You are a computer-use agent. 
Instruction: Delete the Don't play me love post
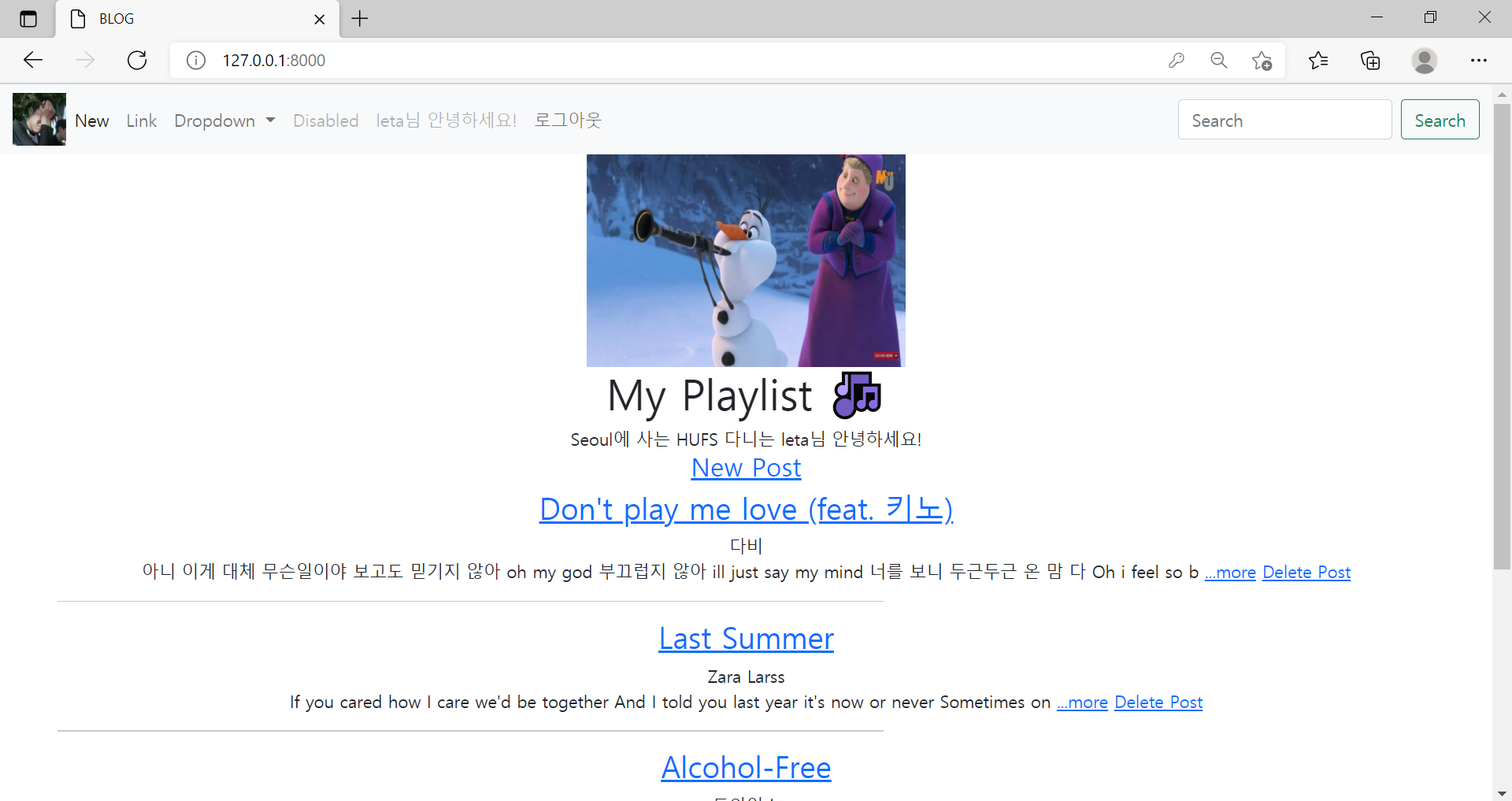tap(1306, 573)
